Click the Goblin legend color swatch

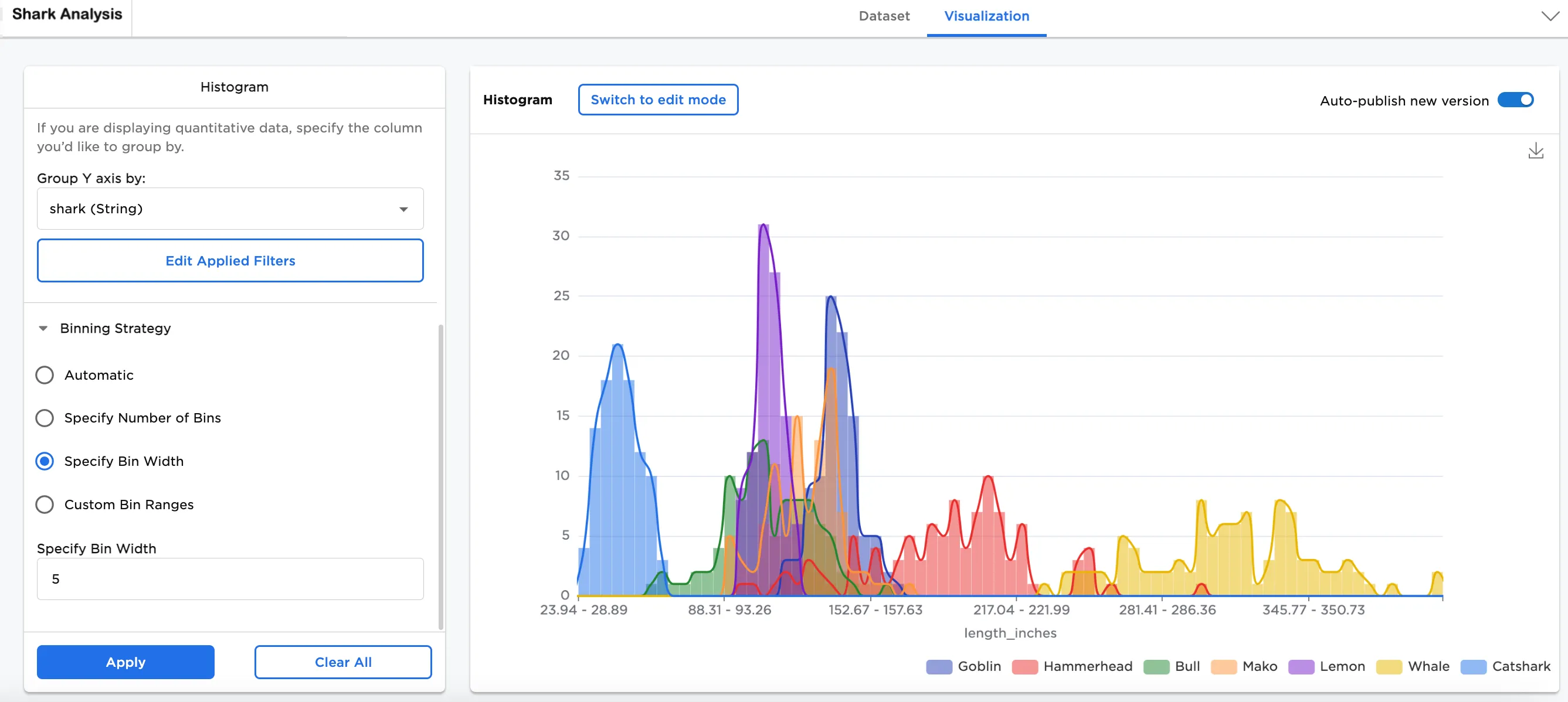[939, 667]
